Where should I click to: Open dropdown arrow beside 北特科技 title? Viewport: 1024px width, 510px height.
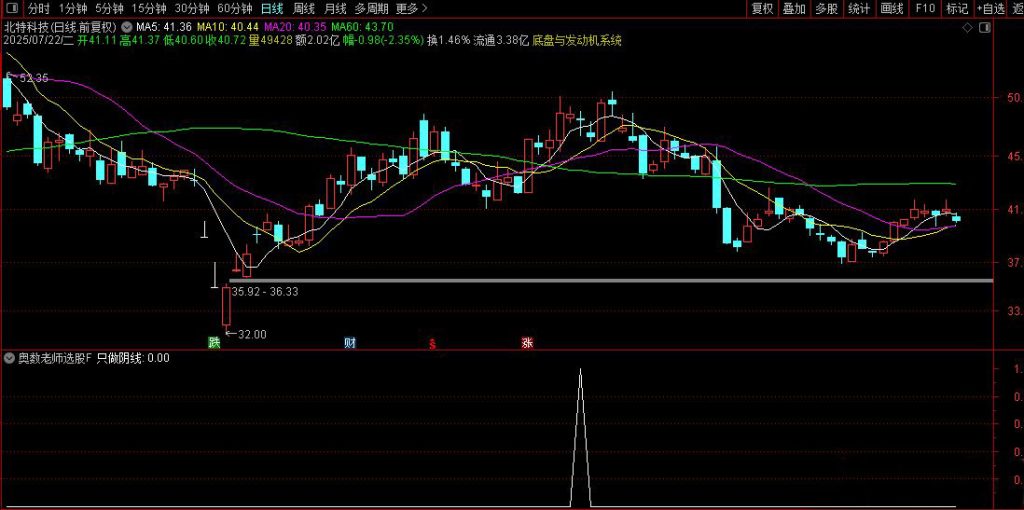coord(127,25)
